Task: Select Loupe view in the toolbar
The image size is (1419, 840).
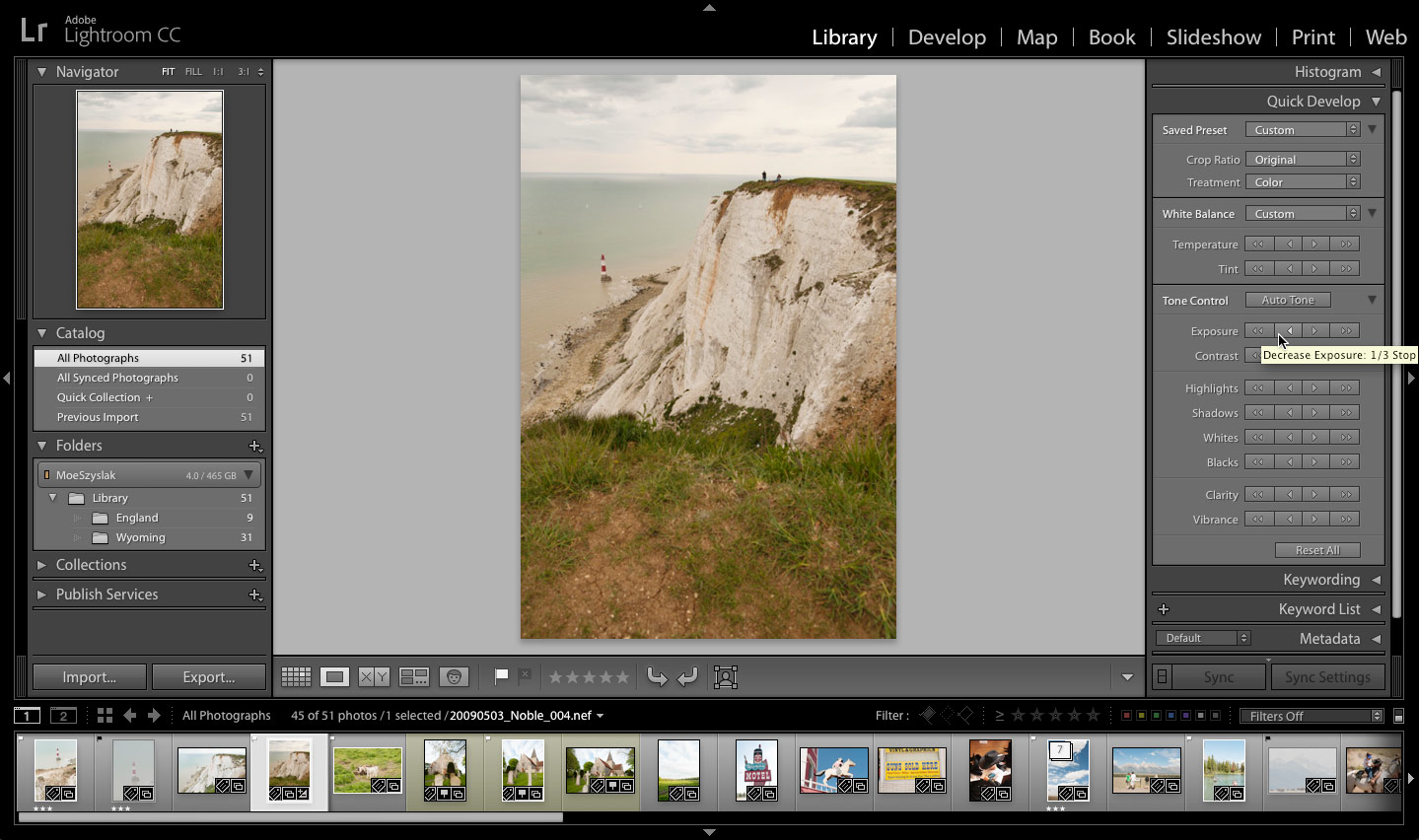Action: tap(334, 676)
